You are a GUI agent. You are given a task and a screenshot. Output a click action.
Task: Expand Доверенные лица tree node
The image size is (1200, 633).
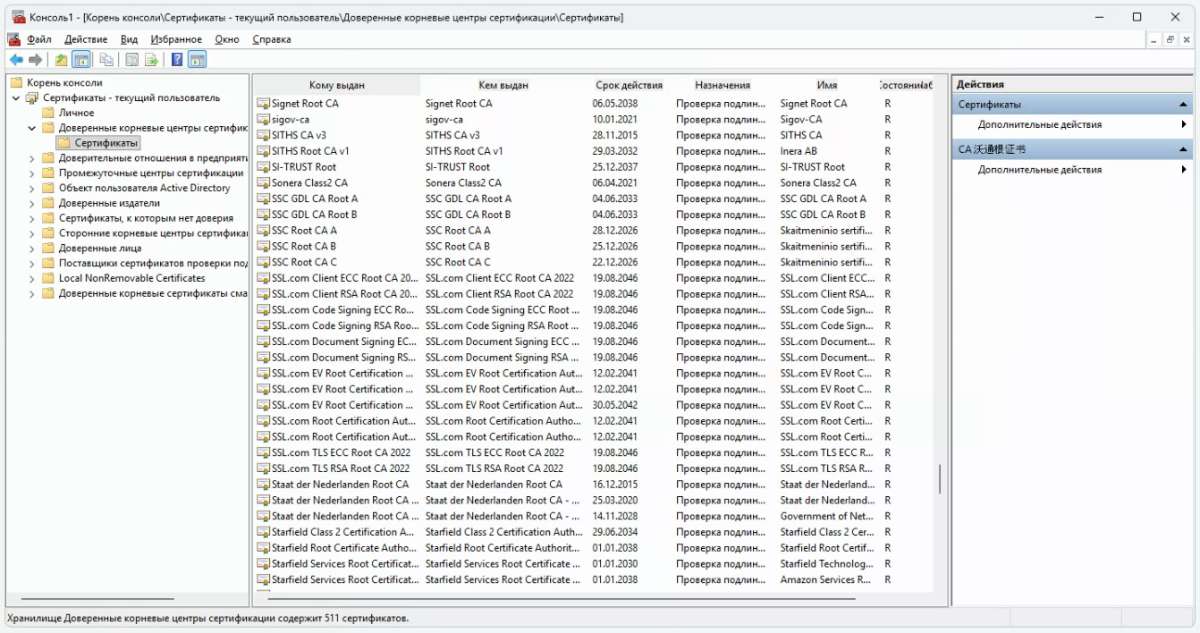tap(32, 248)
